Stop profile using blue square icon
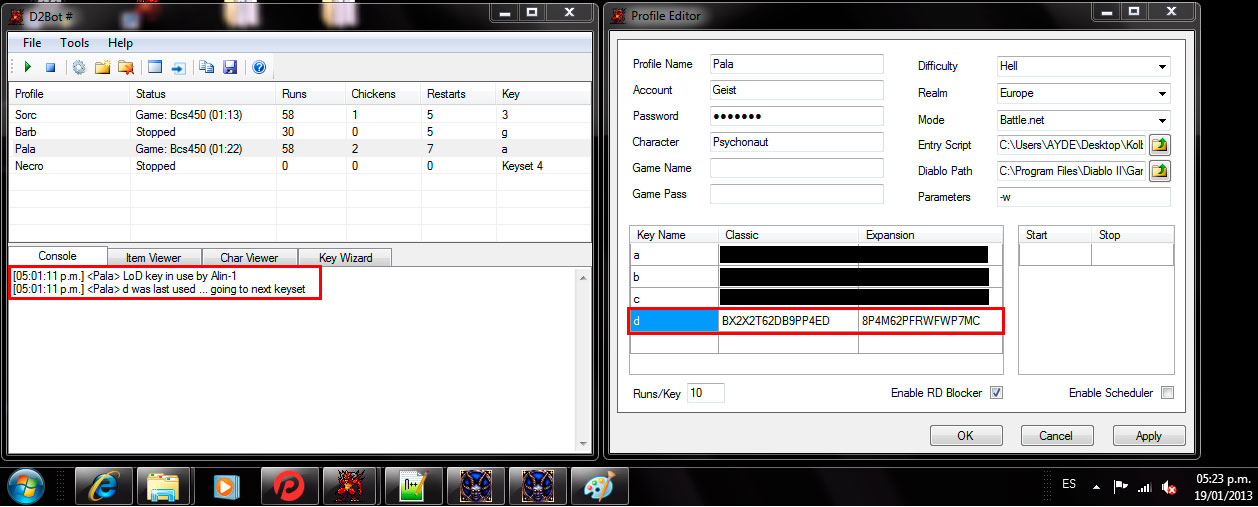 coord(50,67)
